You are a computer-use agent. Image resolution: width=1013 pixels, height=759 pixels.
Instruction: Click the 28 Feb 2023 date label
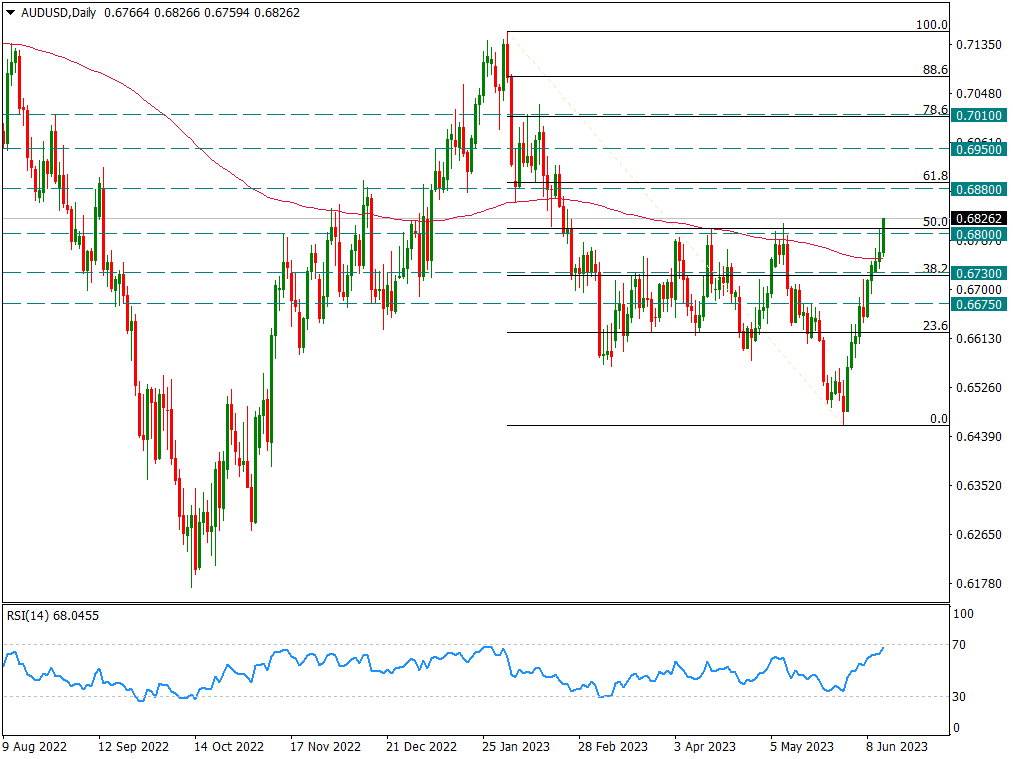click(x=612, y=747)
